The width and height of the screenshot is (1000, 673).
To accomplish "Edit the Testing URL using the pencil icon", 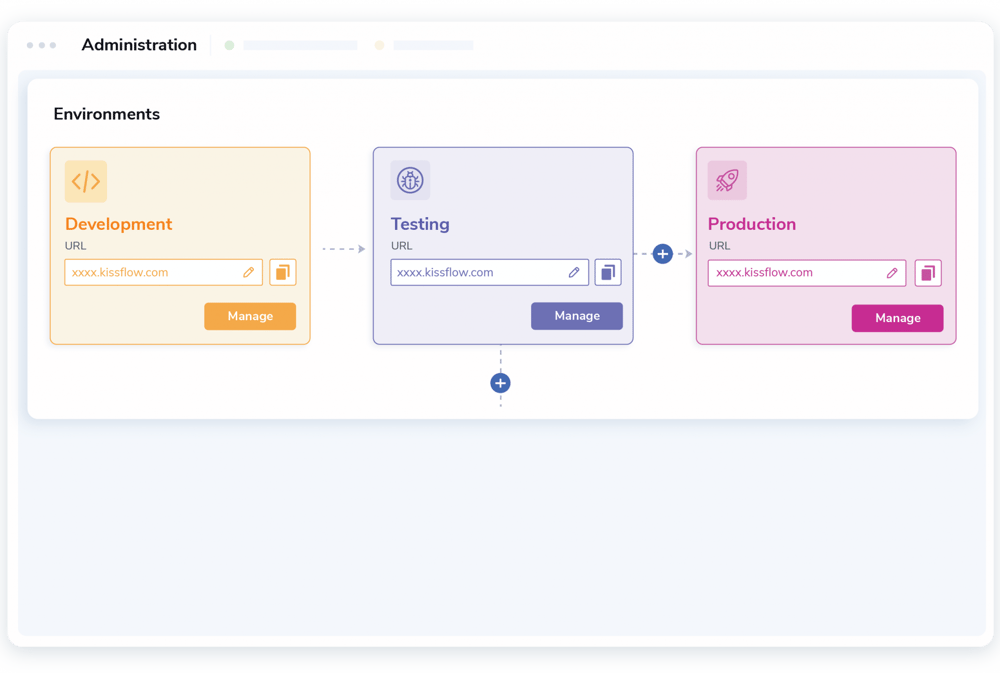I will (x=573, y=271).
